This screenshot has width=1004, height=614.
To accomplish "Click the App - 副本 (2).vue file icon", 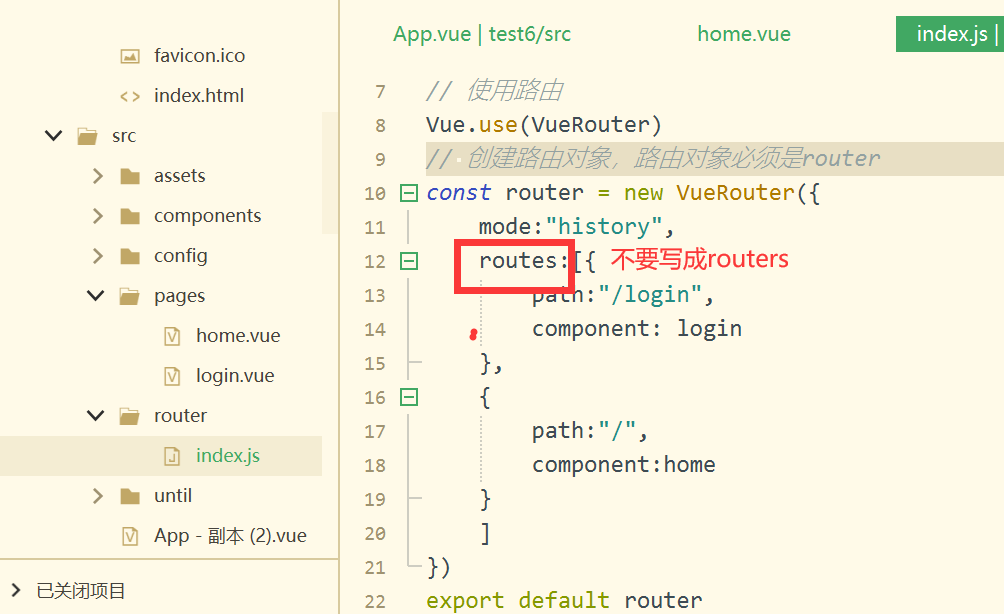I will click(130, 536).
